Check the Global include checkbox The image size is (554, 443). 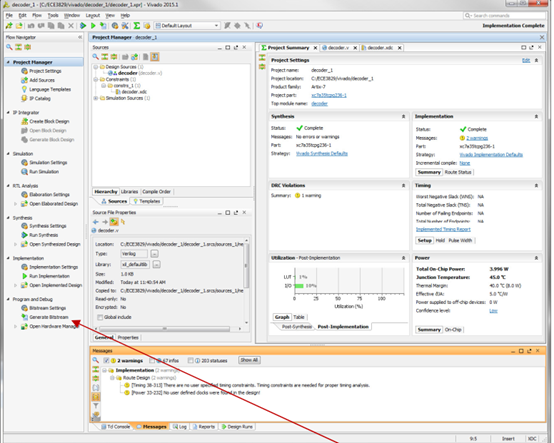click(100, 317)
